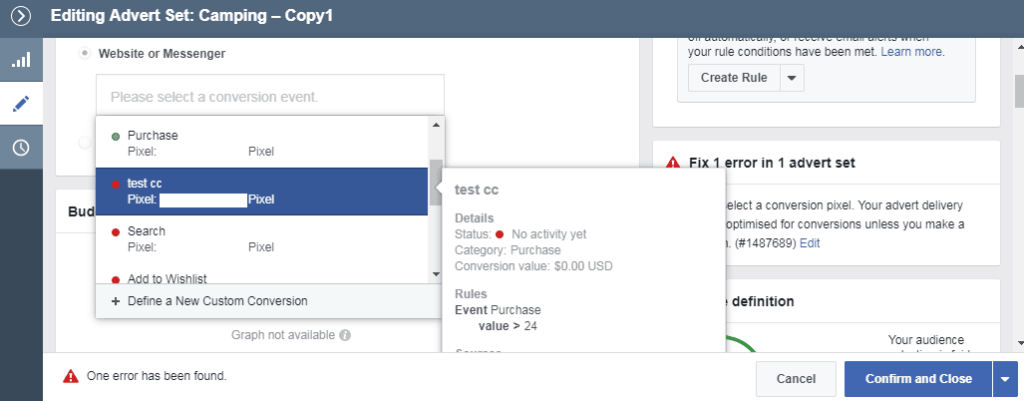Click the right panel scrollbar down arrow
Viewport: 1024px width, 401px height.
click(1019, 342)
